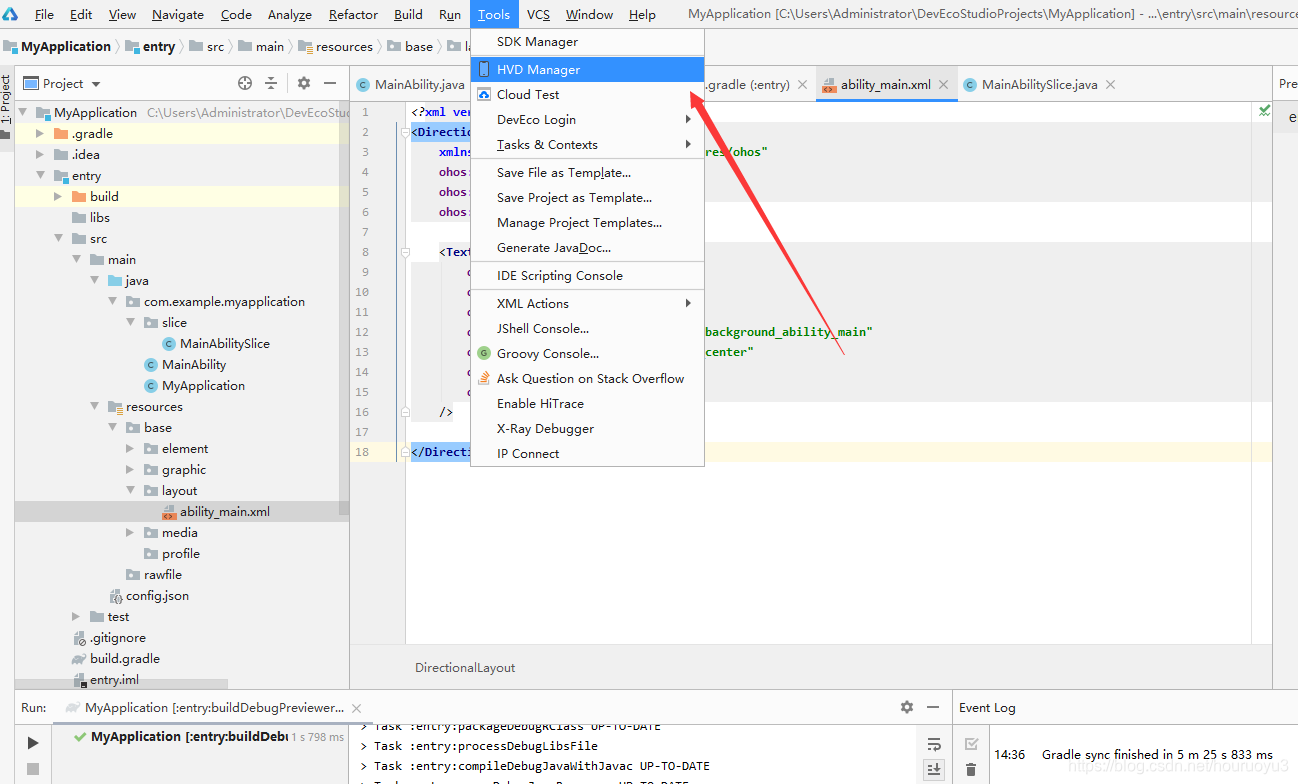The width and height of the screenshot is (1298, 784).
Task: Open Run panel settings gear
Action: click(x=907, y=707)
